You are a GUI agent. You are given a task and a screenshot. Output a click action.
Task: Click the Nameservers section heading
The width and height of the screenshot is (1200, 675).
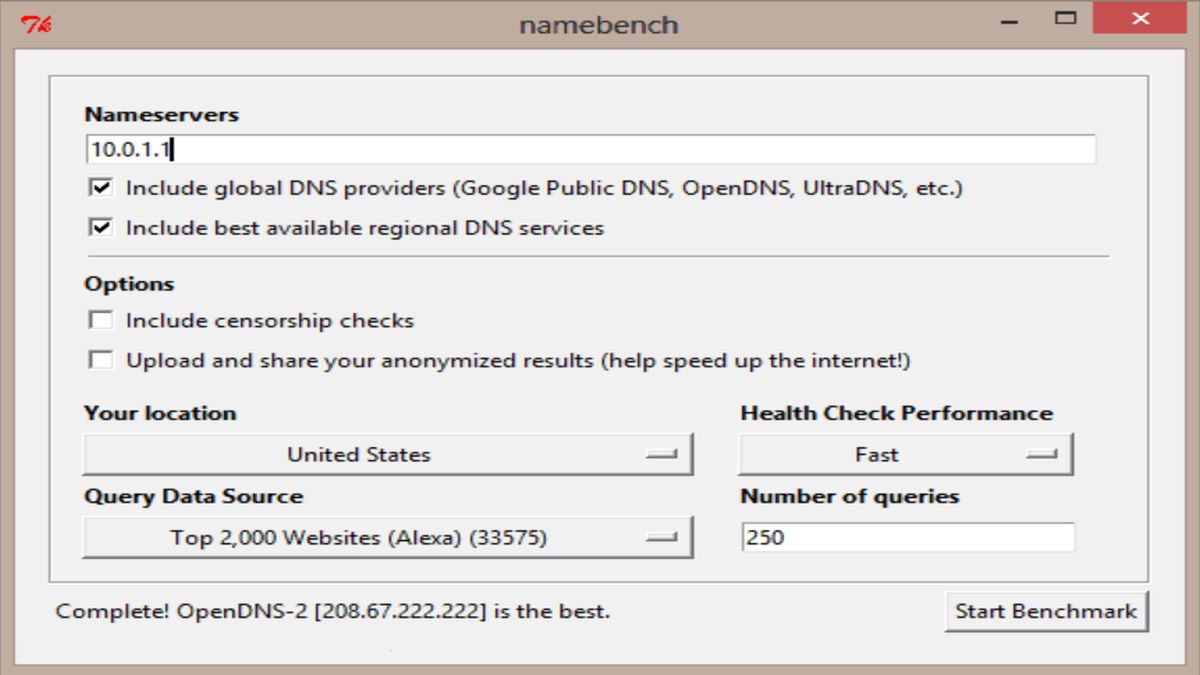(161, 114)
